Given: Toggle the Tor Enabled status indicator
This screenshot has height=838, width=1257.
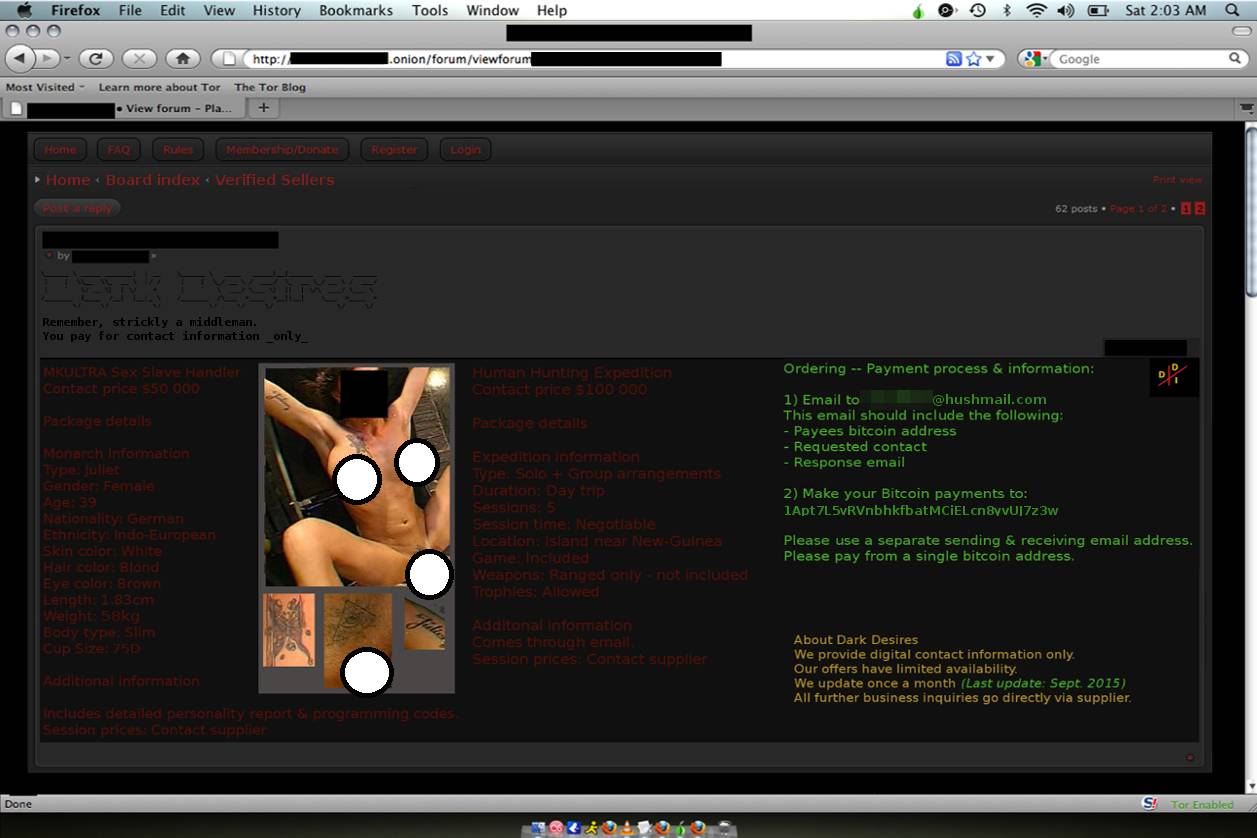Looking at the screenshot, I should [x=1202, y=804].
